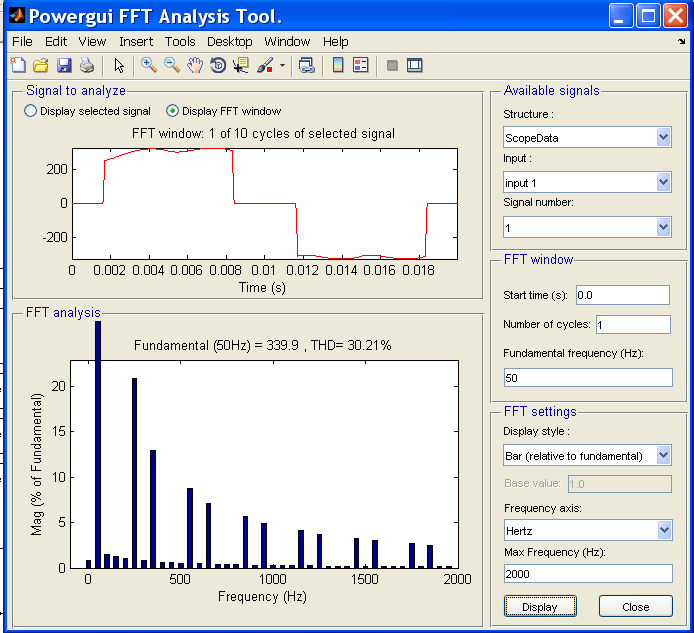Click the 'Time (s)' axis label
Image resolution: width=694 pixels, height=633 pixels.
[x=262, y=288]
